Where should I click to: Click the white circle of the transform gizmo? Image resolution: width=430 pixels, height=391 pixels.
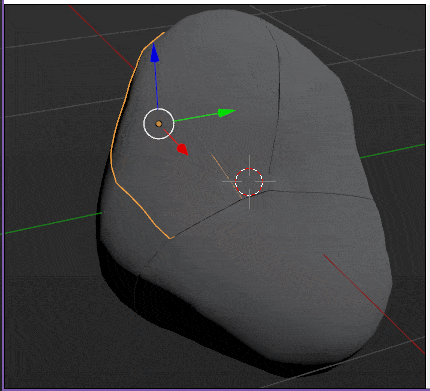click(159, 124)
